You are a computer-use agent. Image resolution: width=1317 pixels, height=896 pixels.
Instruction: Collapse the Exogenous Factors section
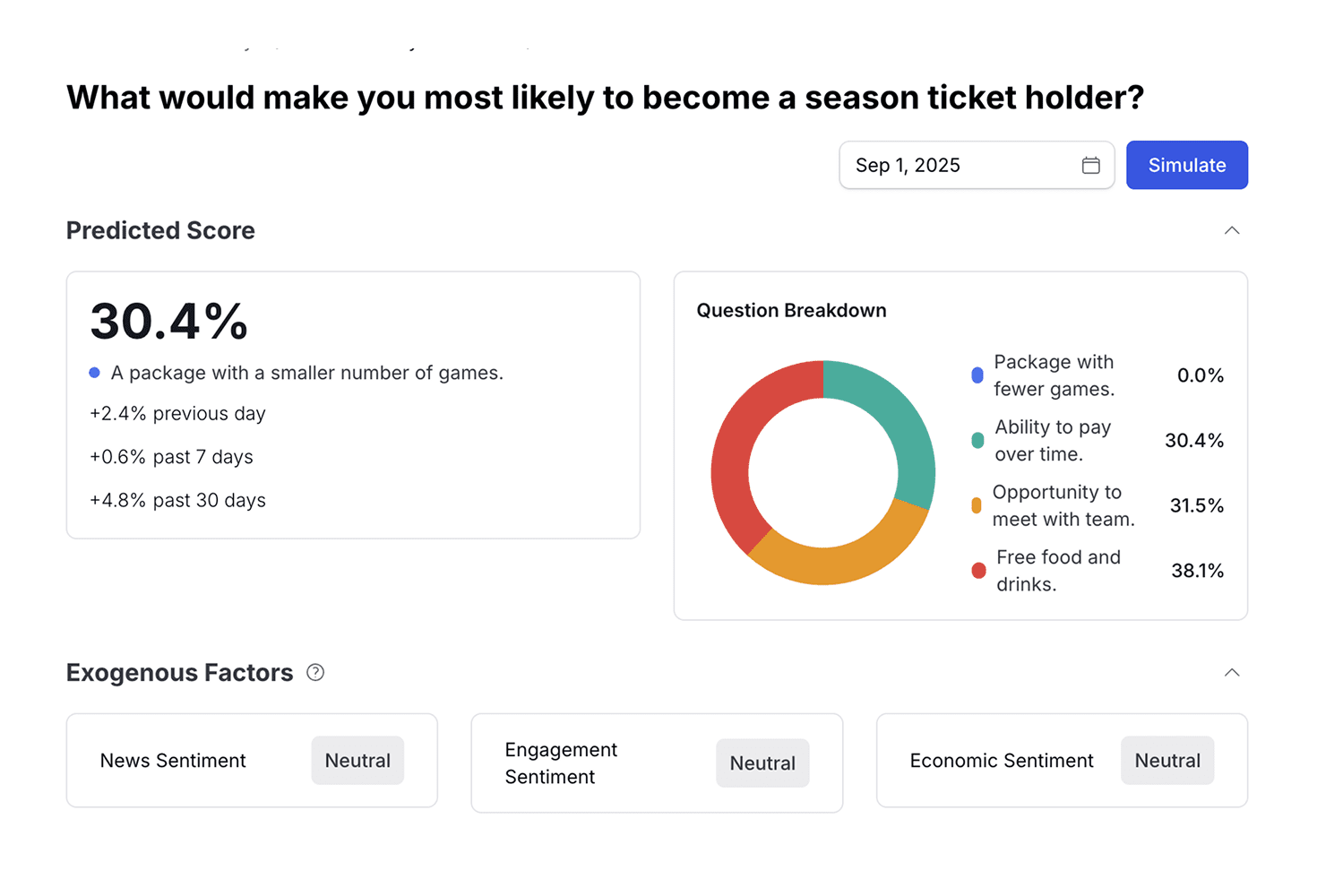coord(1232,672)
